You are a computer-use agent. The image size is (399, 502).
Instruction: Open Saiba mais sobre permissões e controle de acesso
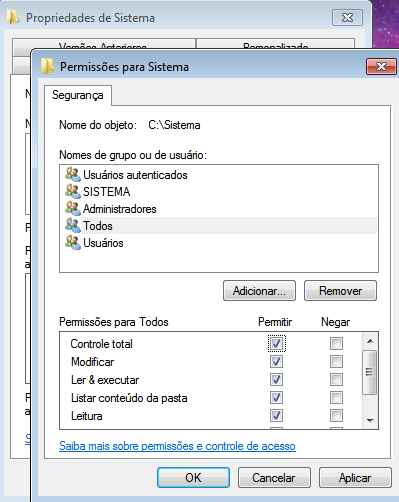click(177, 446)
